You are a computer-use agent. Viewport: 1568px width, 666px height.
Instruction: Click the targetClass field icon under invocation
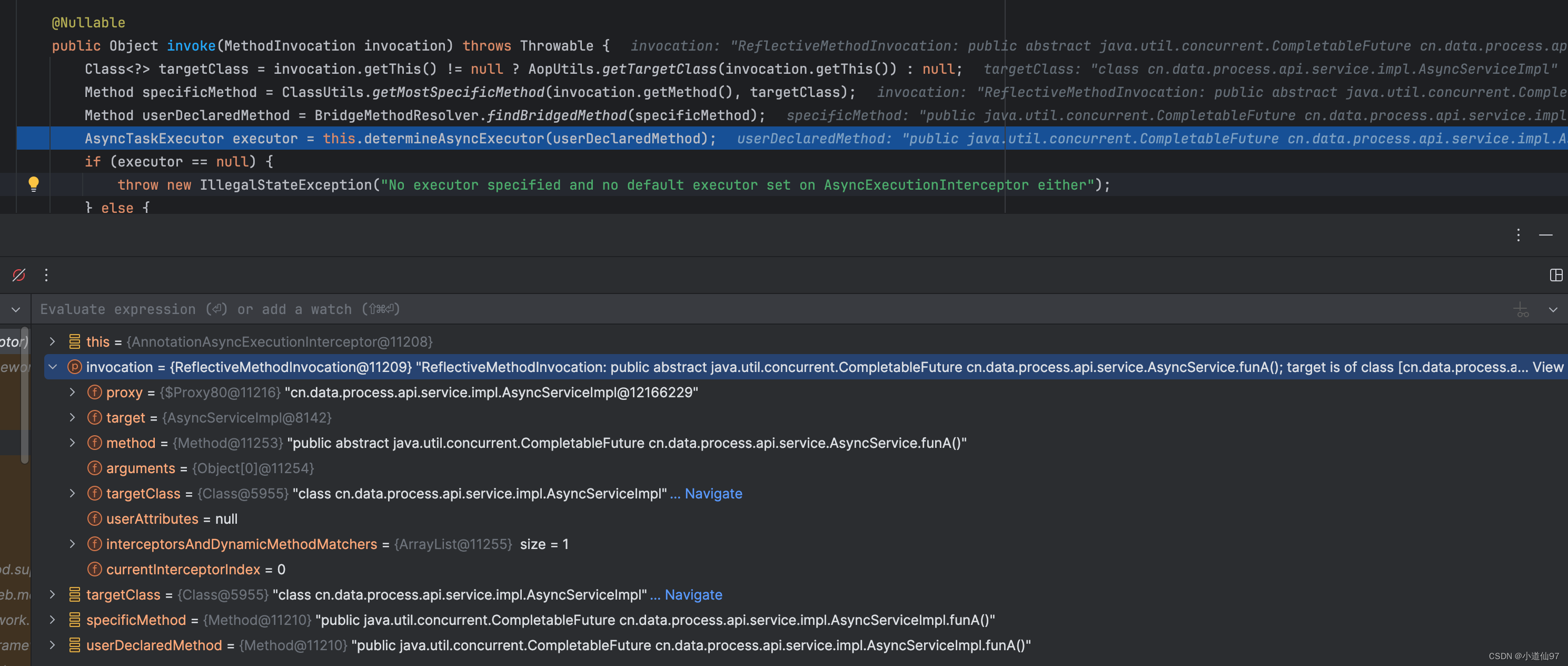pos(94,494)
